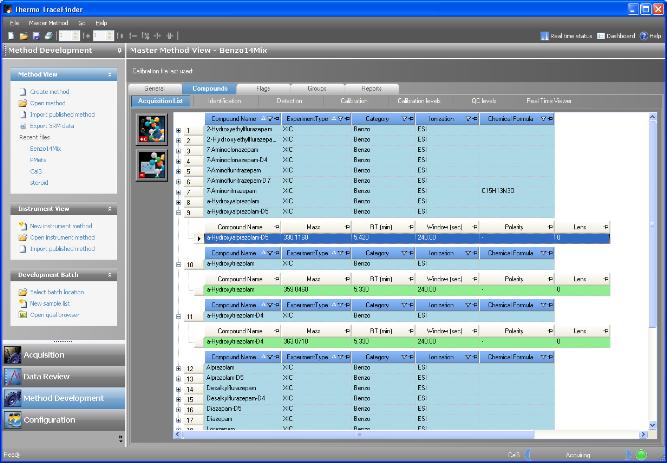Click the new file toolbar icon
The height and width of the screenshot is (463, 667).
point(11,36)
